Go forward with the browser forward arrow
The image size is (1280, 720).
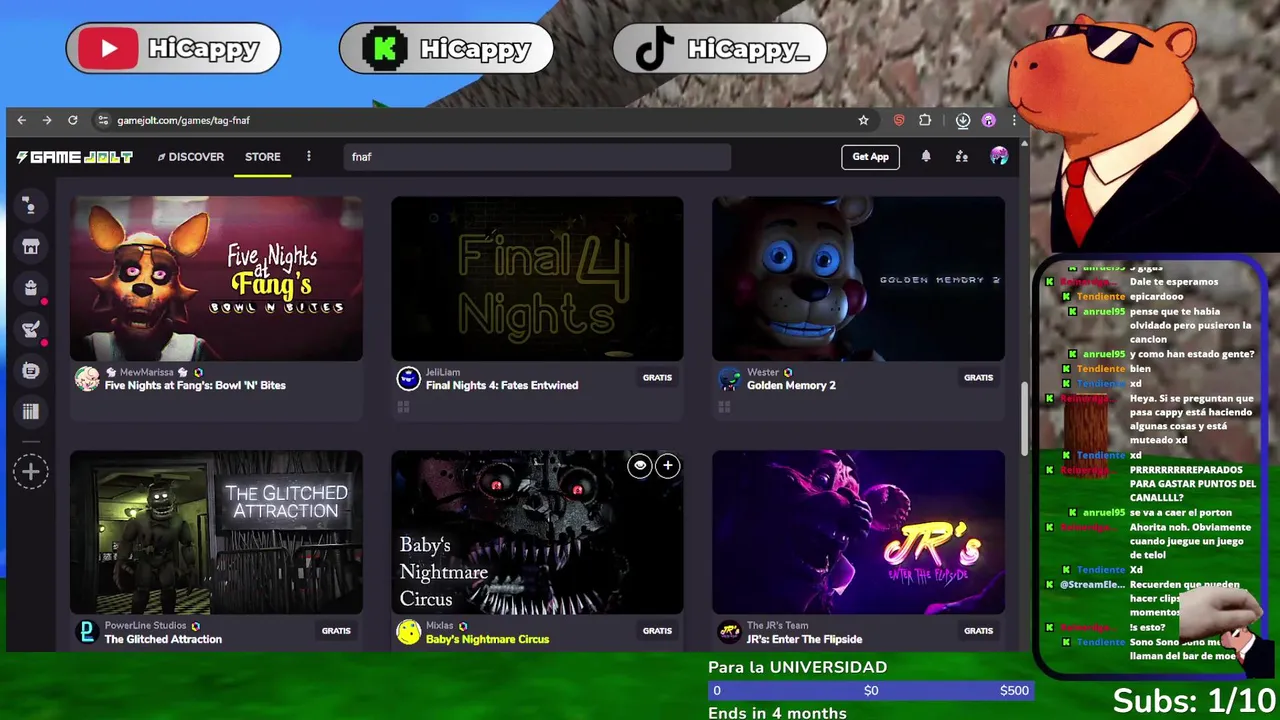[46, 120]
